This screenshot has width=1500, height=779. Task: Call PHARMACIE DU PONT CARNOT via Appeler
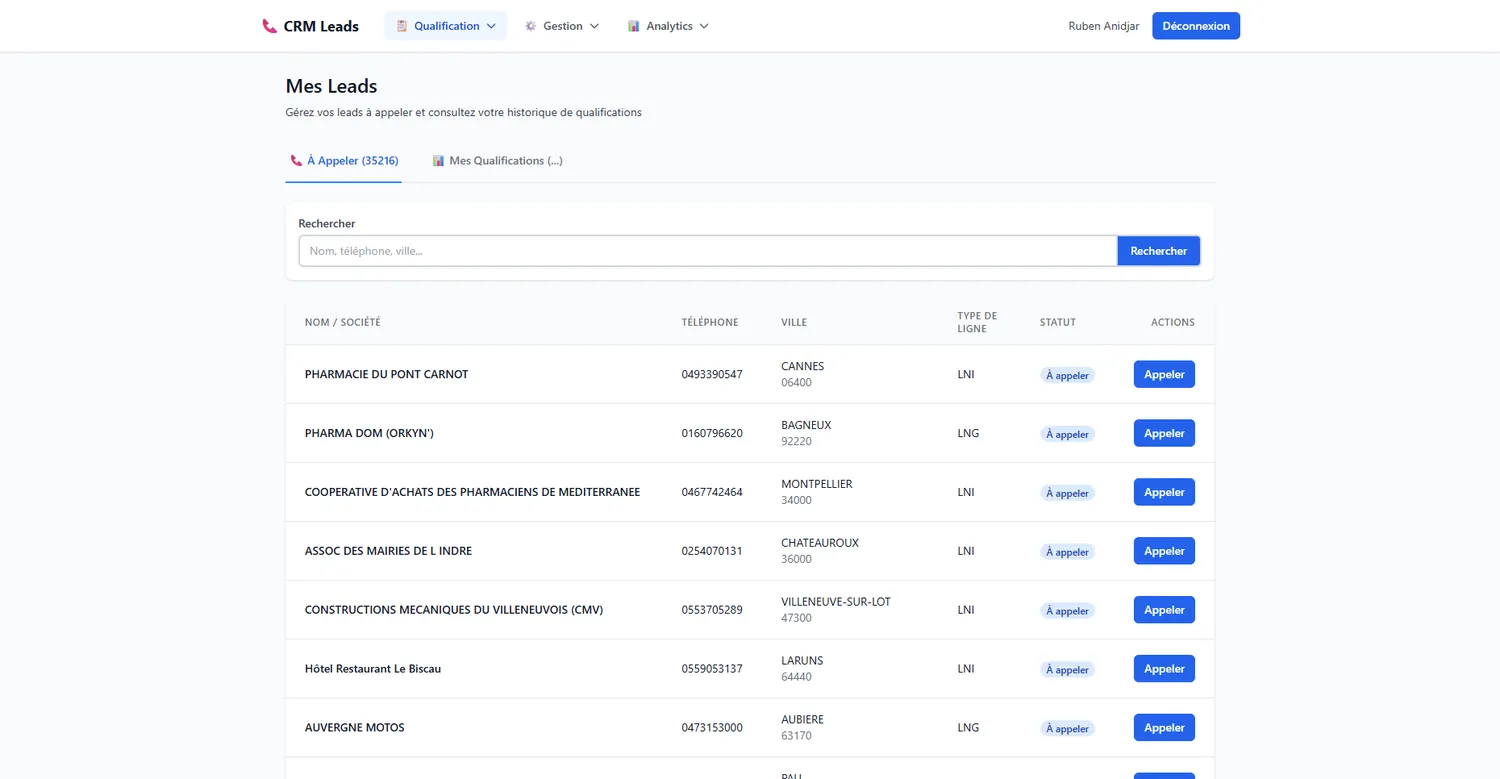pos(1164,374)
